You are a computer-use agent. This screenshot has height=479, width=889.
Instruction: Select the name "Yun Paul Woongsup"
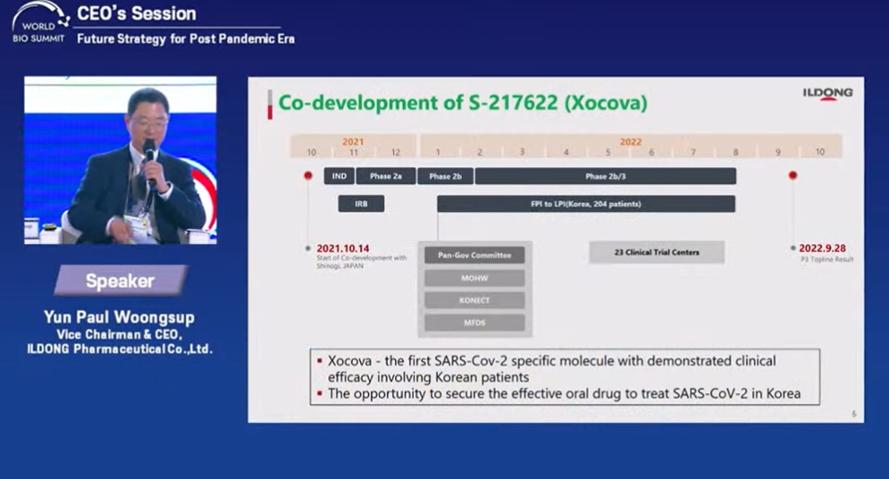pyautogui.click(x=120, y=317)
